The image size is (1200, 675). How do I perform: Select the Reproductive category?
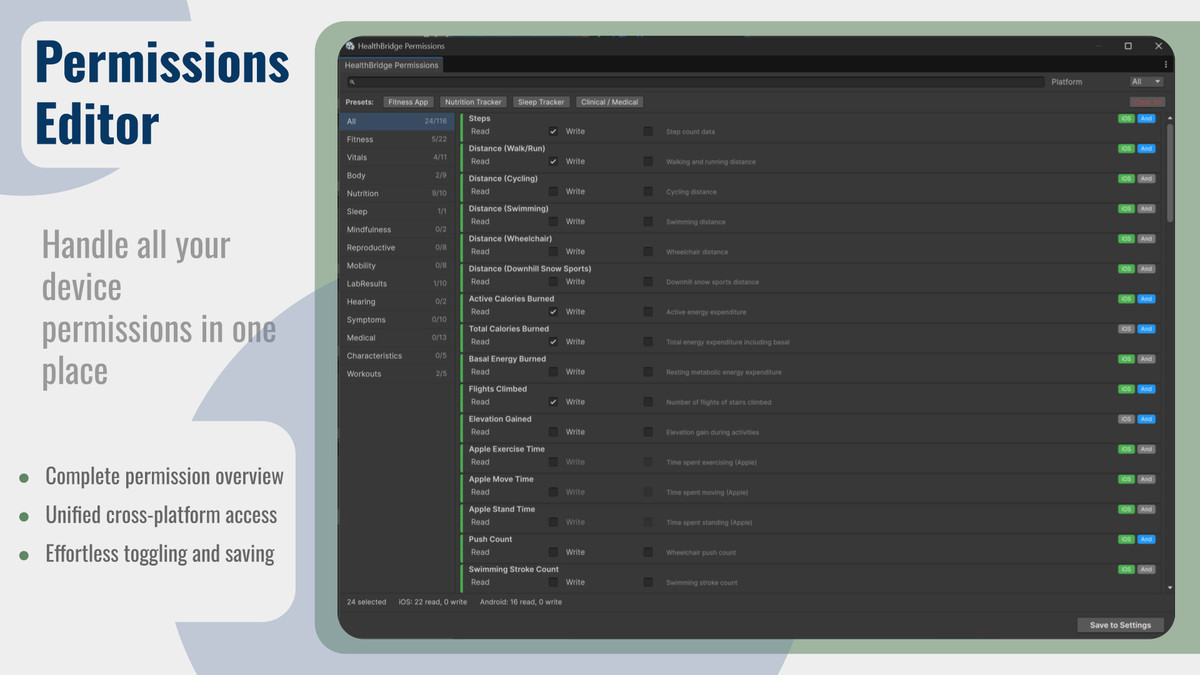click(x=397, y=247)
